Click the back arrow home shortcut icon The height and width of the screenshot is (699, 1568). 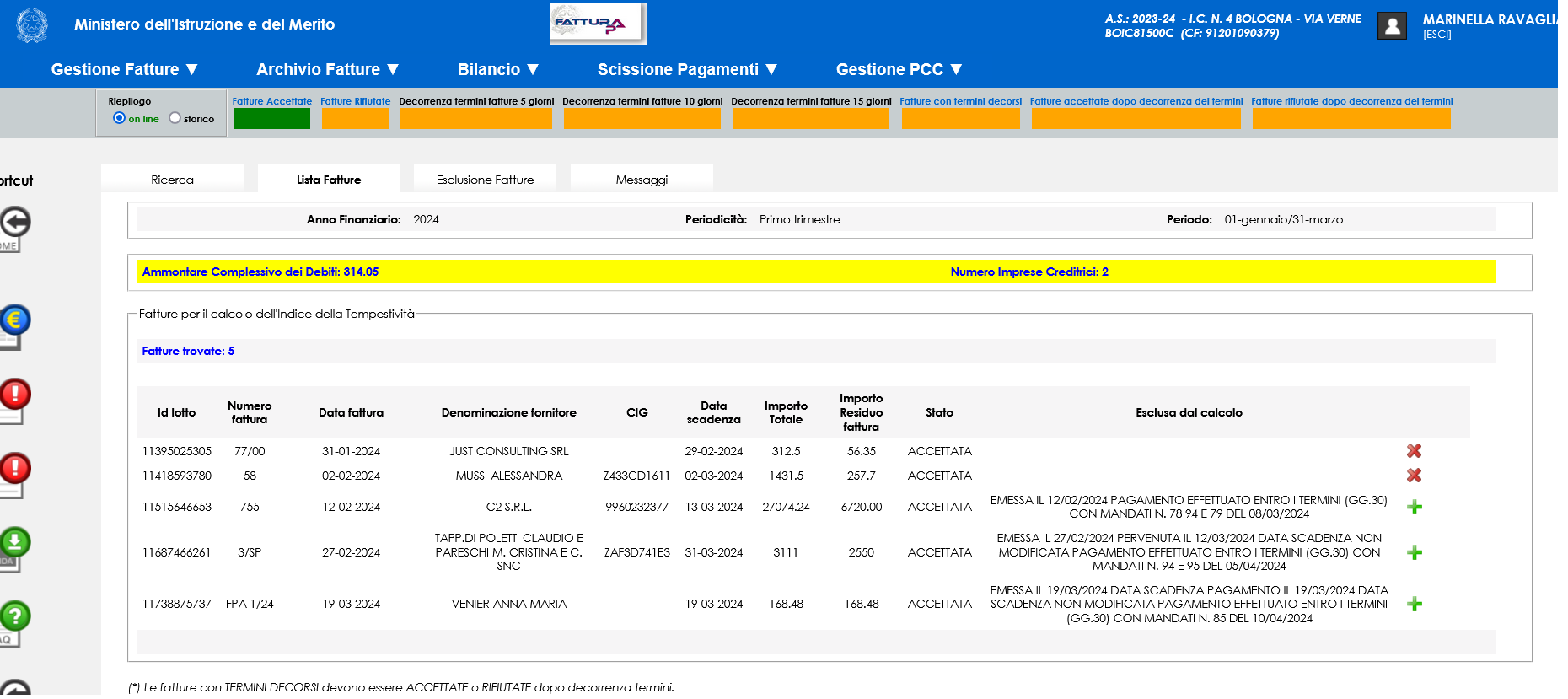click(14, 223)
